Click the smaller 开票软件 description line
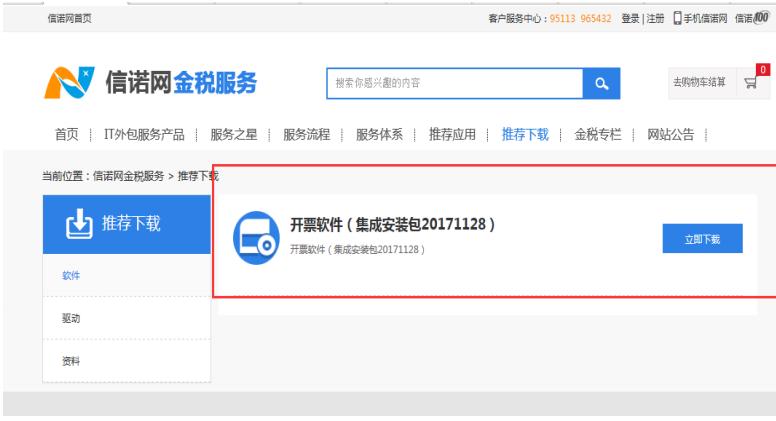 (357, 249)
